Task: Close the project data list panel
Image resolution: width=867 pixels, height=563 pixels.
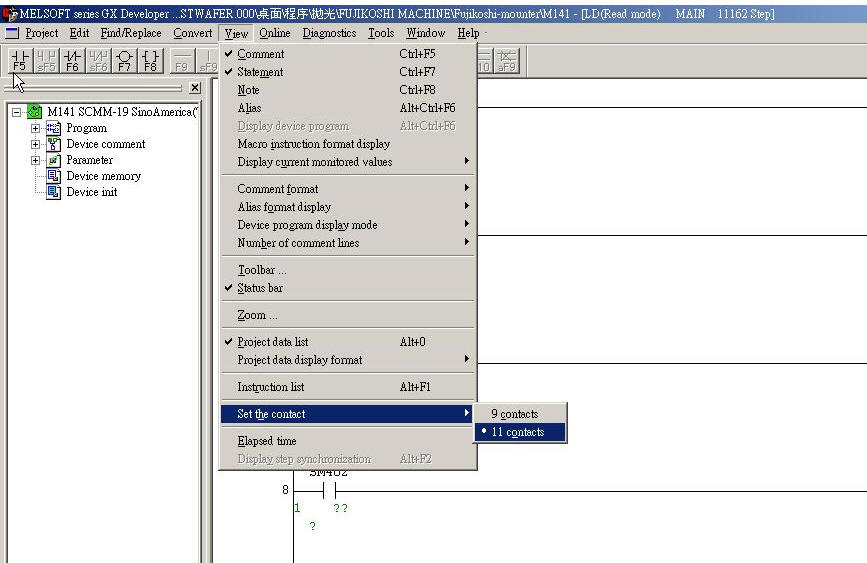Action: 195,88
